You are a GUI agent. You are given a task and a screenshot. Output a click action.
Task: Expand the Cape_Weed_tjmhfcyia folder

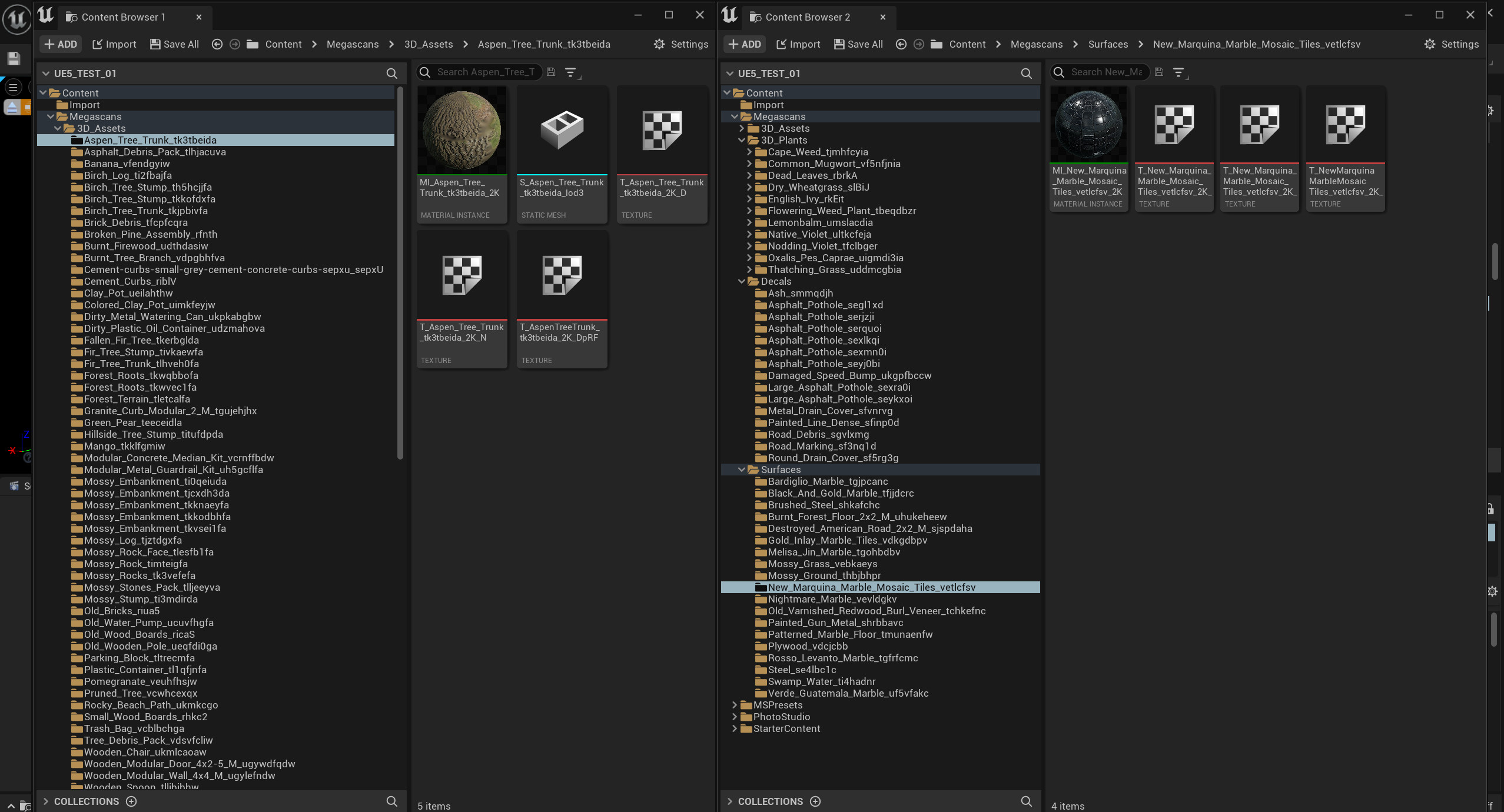pyautogui.click(x=749, y=152)
